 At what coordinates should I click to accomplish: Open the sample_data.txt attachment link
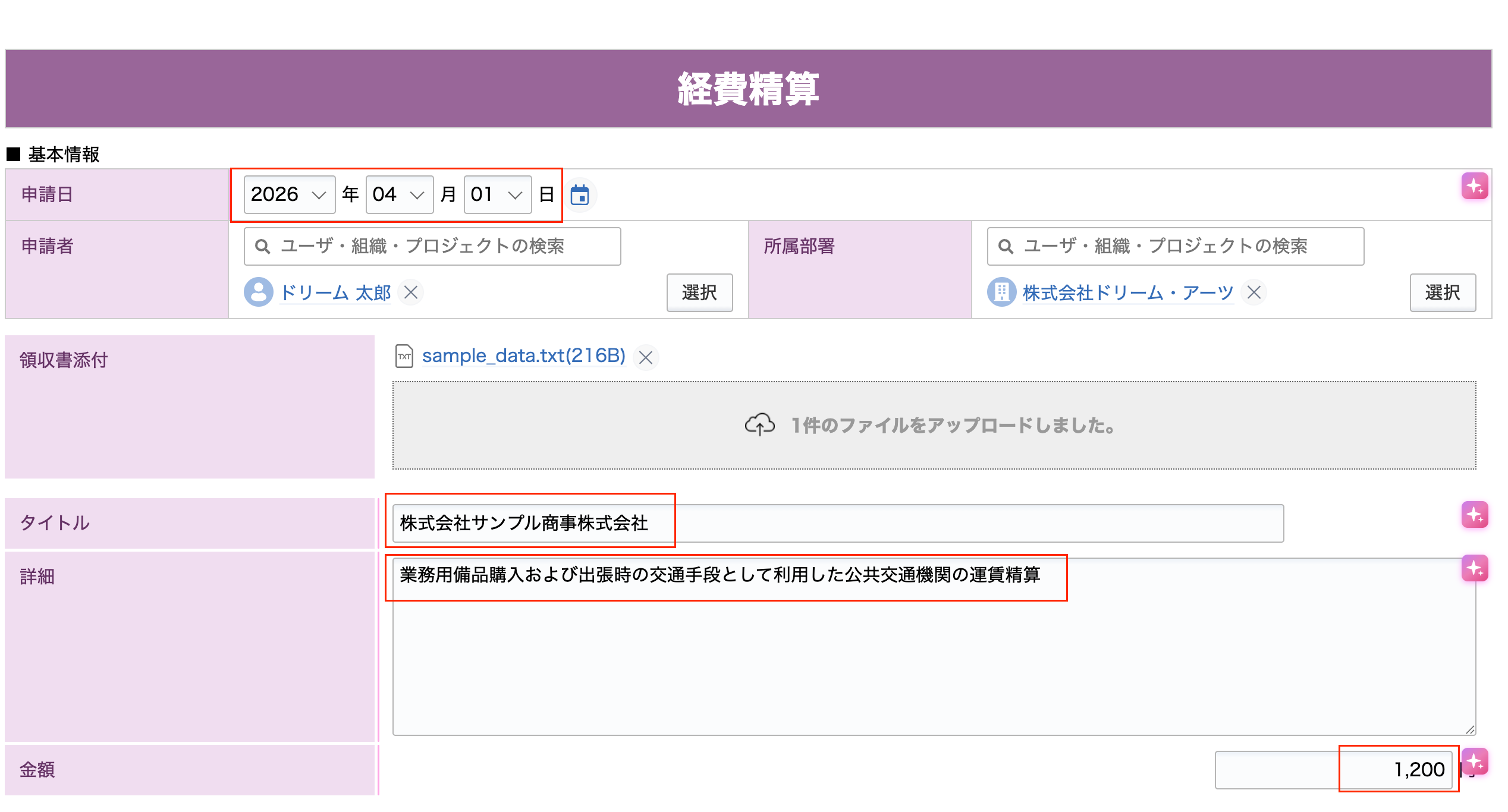tap(524, 355)
